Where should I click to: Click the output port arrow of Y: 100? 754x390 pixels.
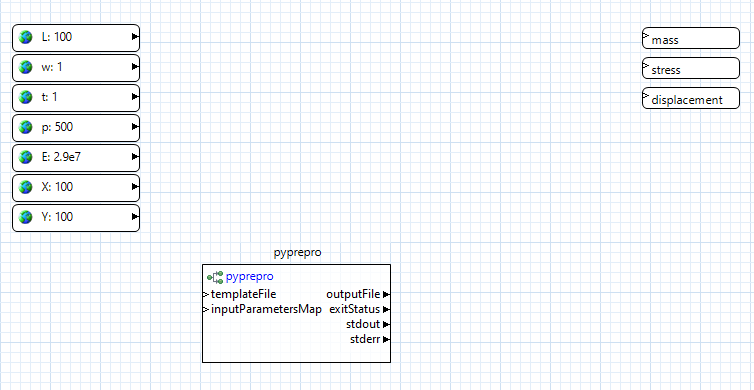[135, 217]
